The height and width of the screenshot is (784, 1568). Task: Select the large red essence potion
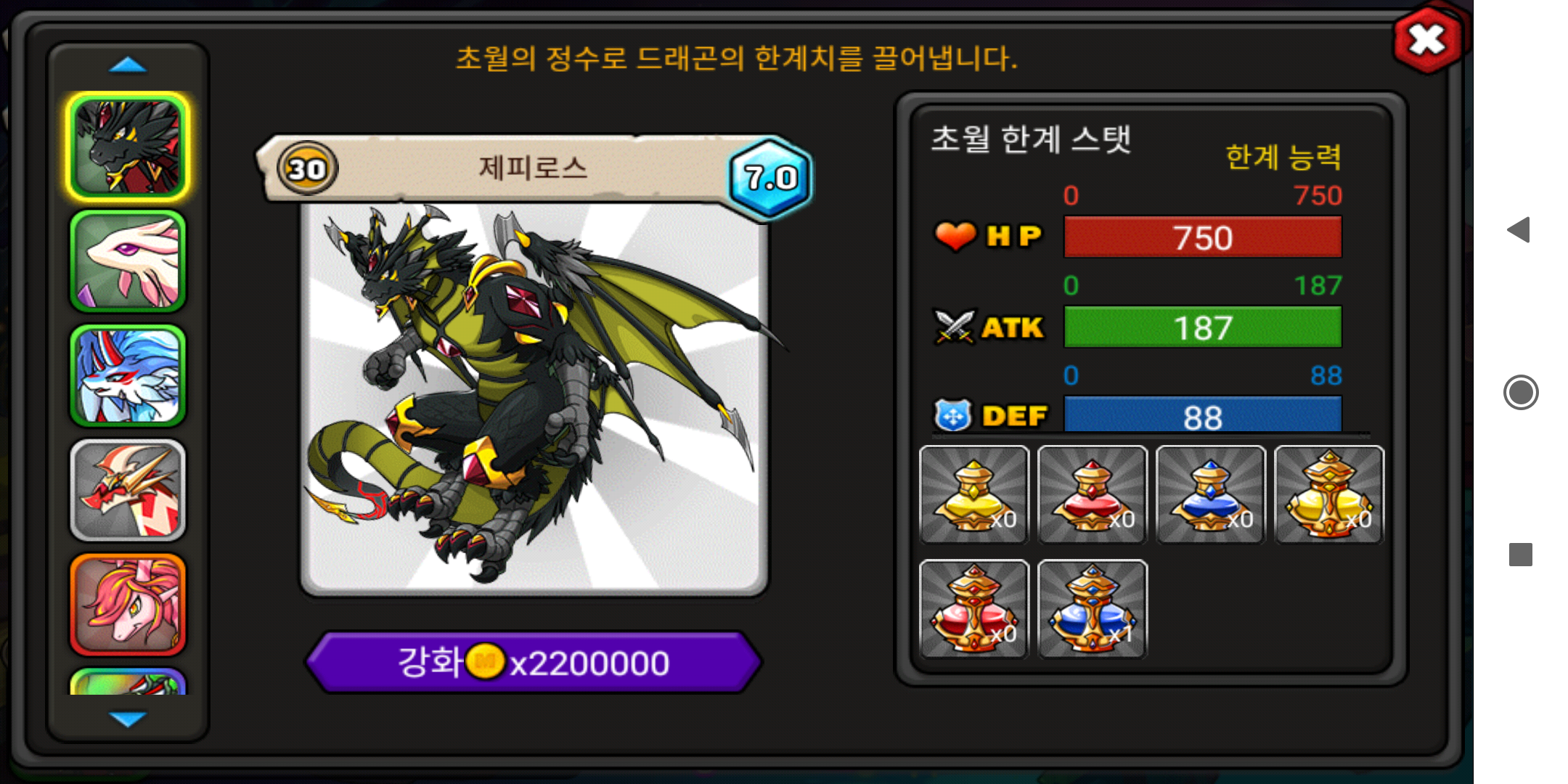coord(974,608)
